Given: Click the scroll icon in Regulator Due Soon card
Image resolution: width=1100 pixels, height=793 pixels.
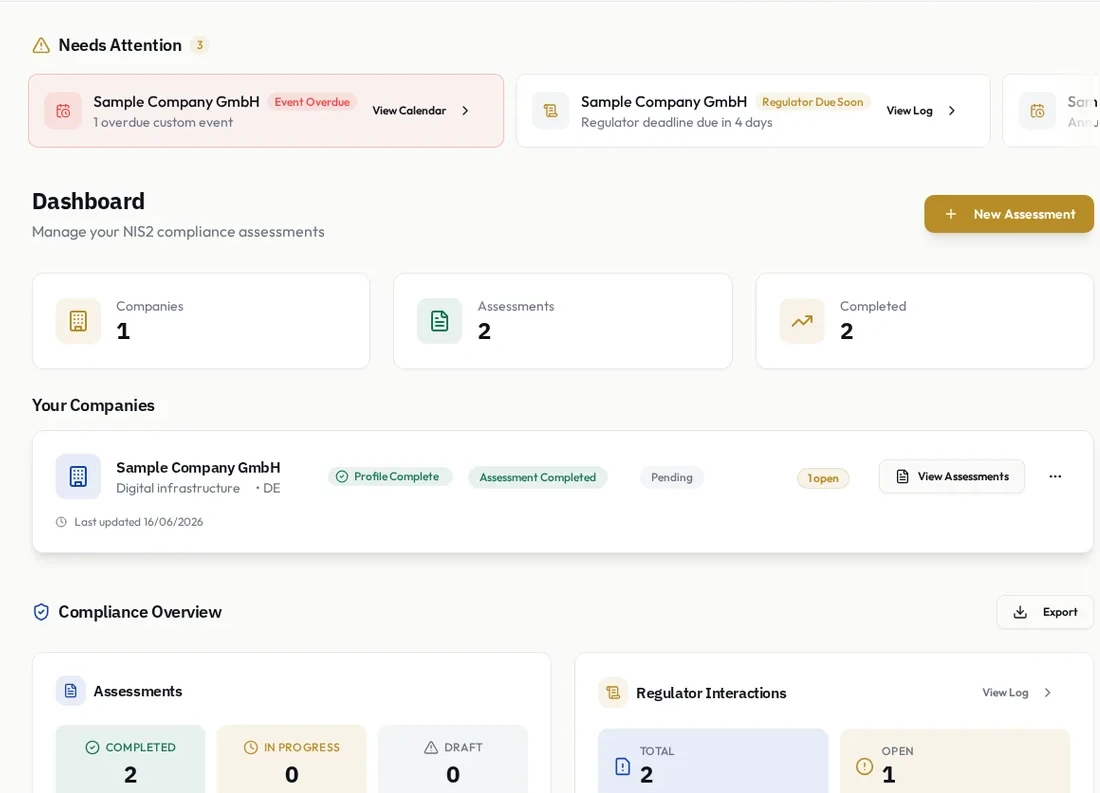Looking at the screenshot, I should [x=551, y=111].
